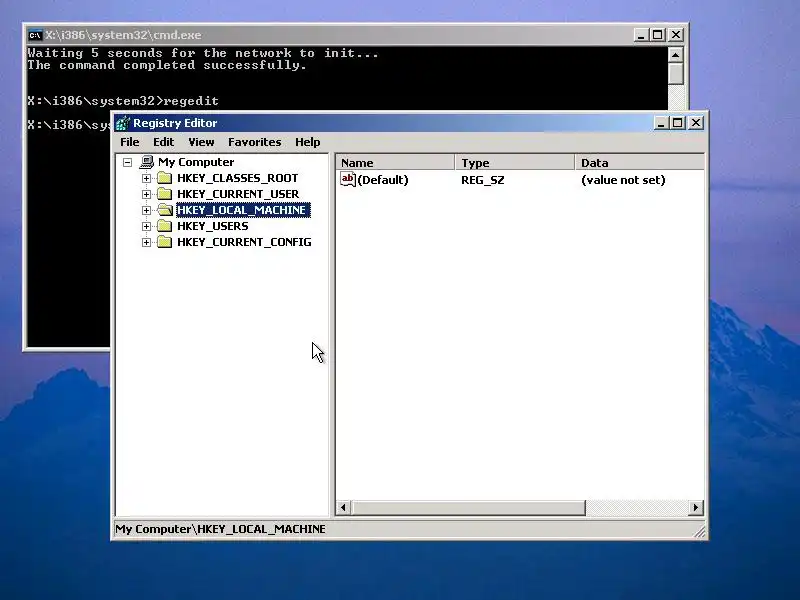800x600 pixels.
Task: Select the HKEY_LOCAL_MACHINE tree label
Action: [x=243, y=210]
